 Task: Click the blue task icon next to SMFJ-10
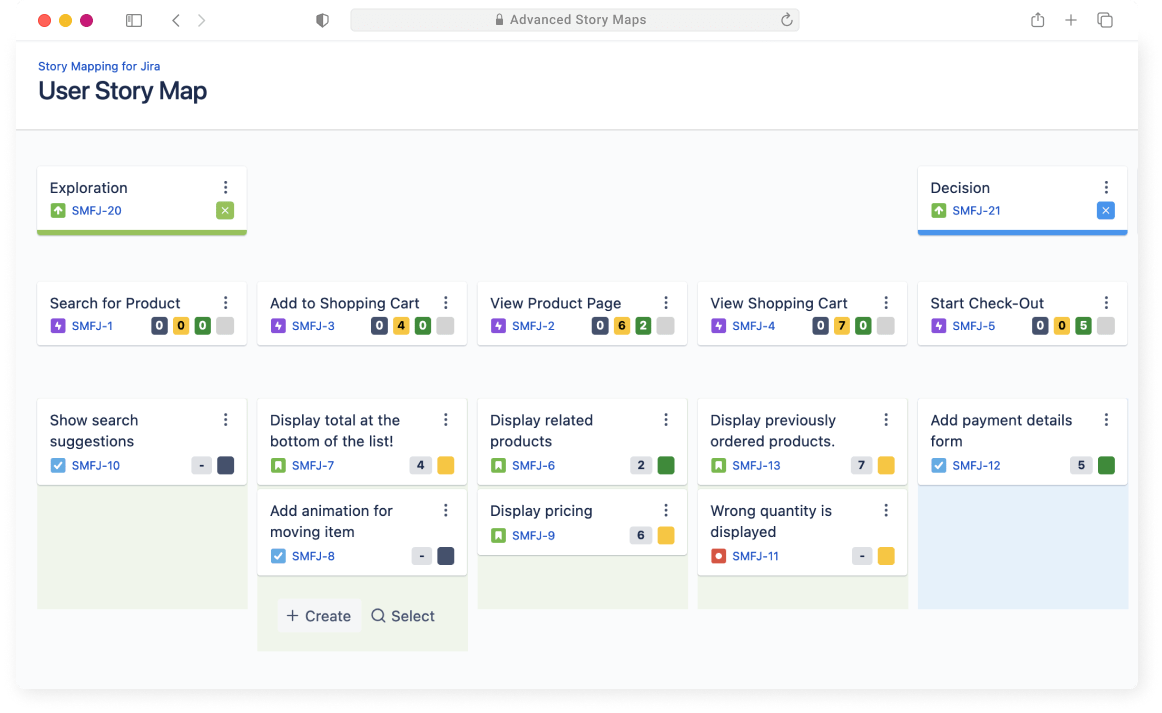coord(56,464)
